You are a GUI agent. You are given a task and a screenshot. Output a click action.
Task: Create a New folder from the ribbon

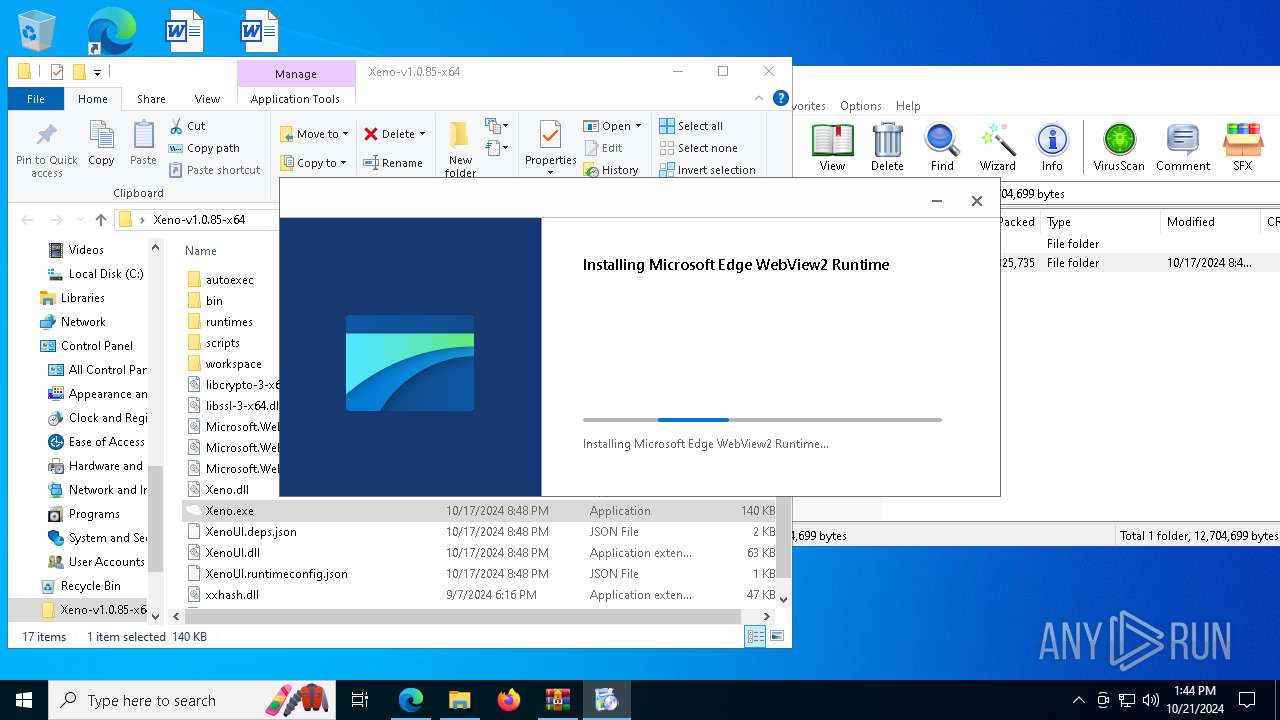pyautogui.click(x=460, y=149)
